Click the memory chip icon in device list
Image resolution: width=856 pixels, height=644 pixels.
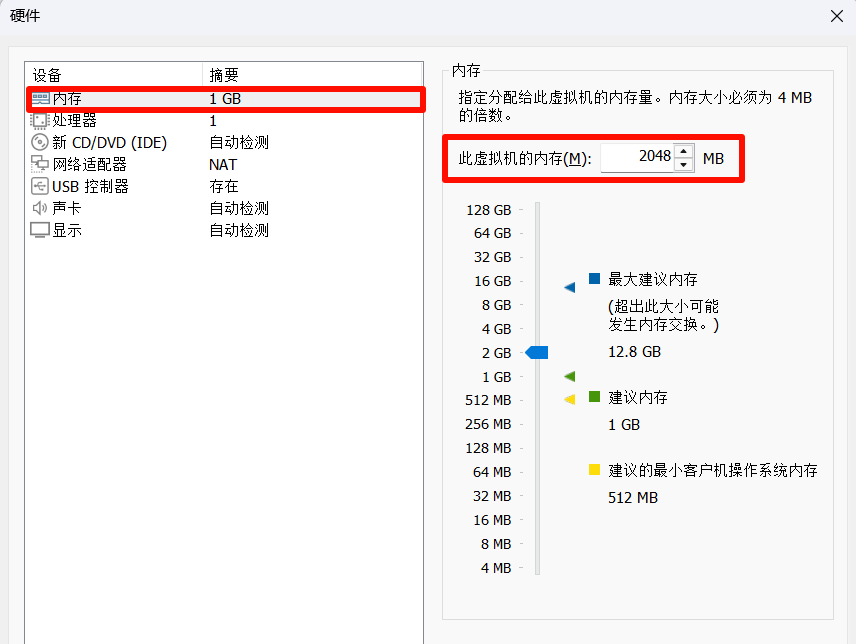coord(40,98)
